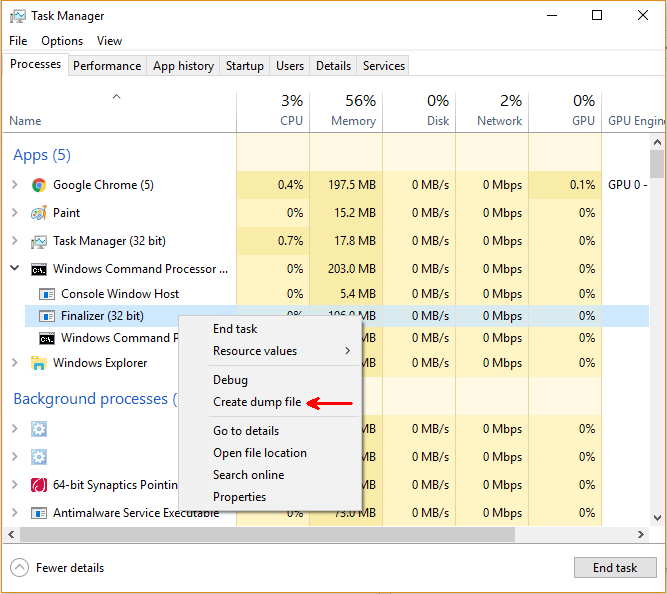Expand the 64-bit Synaptics Pointing row
Screen dimensions: 667x594
pyautogui.click(x=14, y=485)
